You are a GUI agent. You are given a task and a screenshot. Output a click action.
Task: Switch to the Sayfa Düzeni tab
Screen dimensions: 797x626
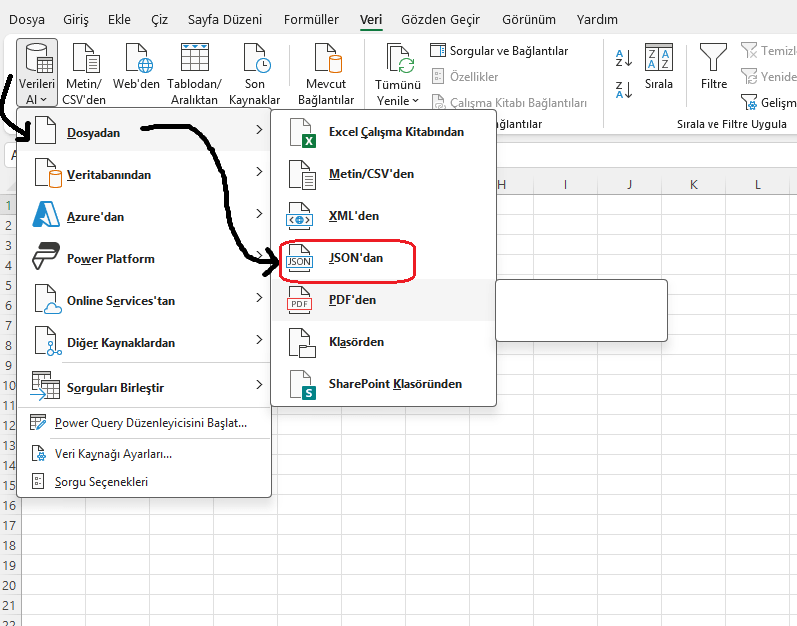coord(225,19)
